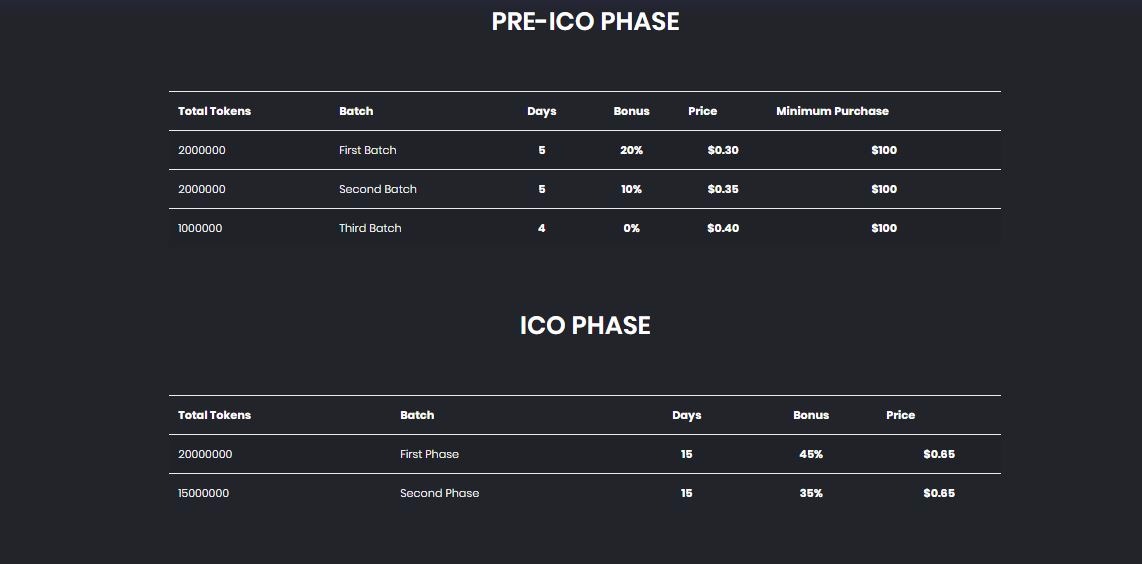Select the Minimum Purchase column header

click(832, 111)
